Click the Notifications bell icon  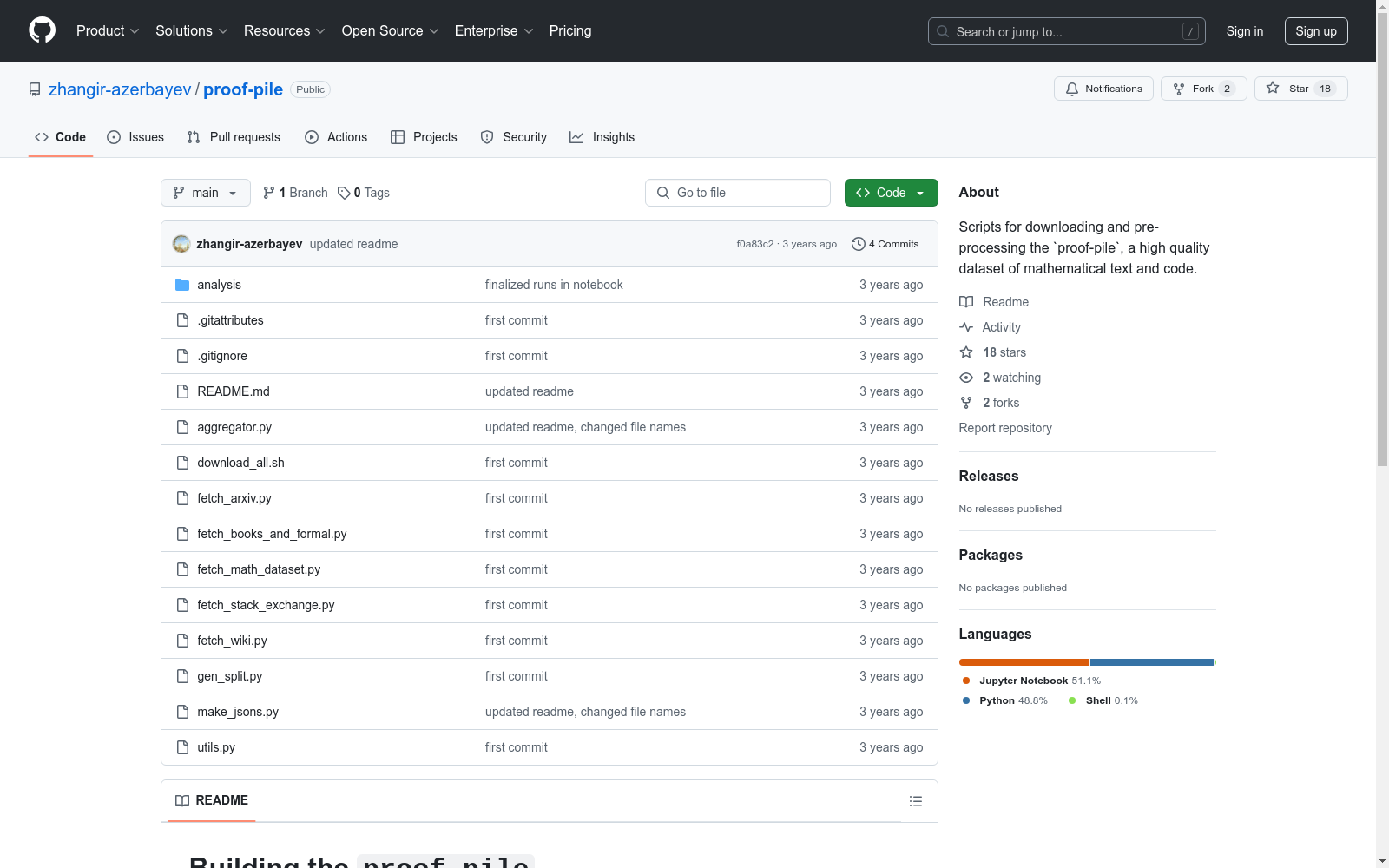click(x=1072, y=89)
